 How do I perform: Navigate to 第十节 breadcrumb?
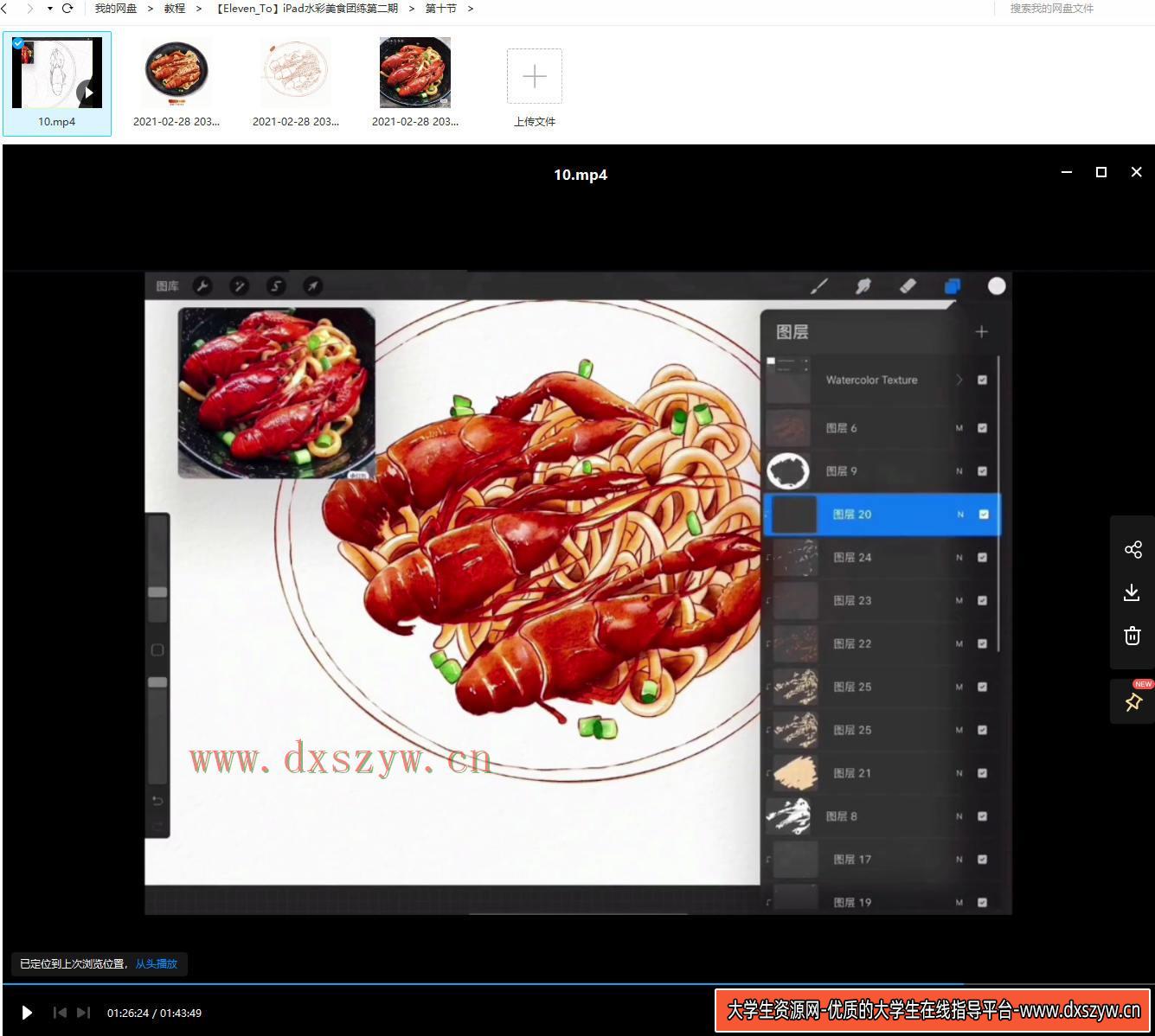[440, 9]
